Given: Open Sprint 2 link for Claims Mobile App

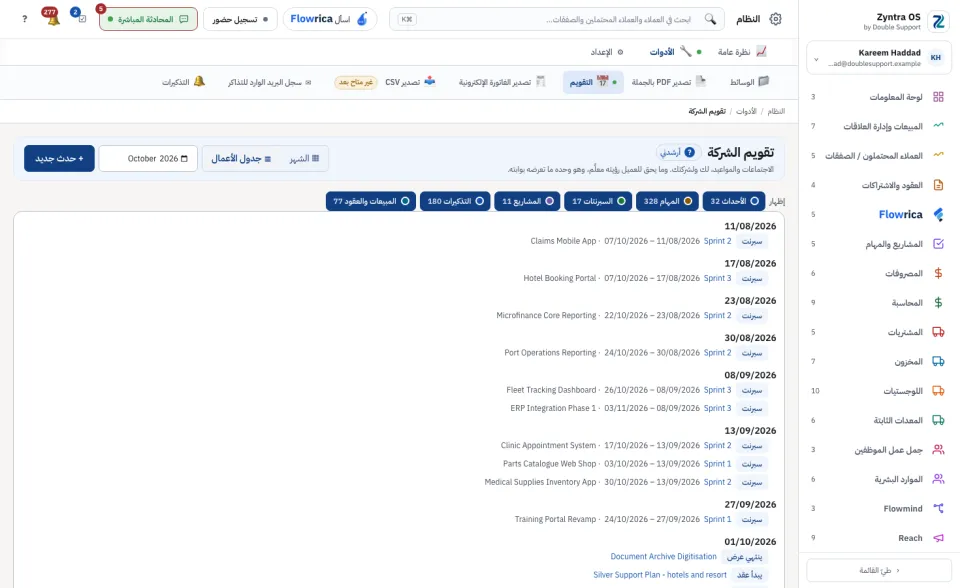Looking at the screenshot, I should (718, 241).
